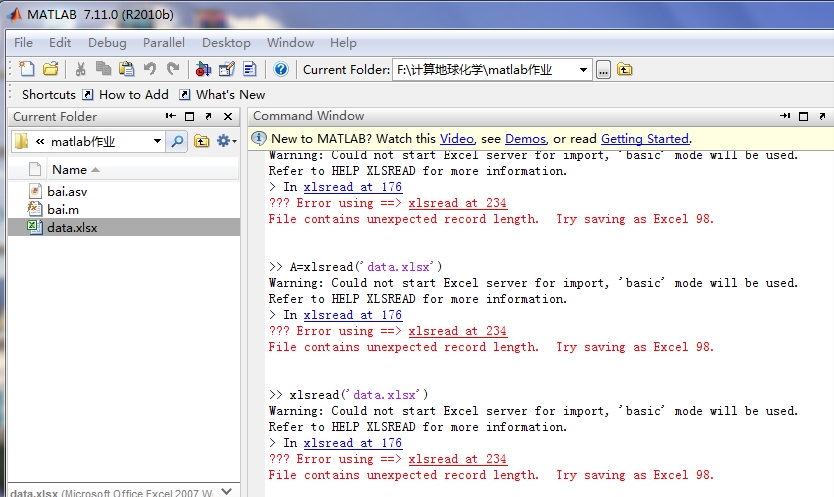Open the Help menu
Image resolution: width=834 pixels, height=497 pixels.
[x=343, y=43]
